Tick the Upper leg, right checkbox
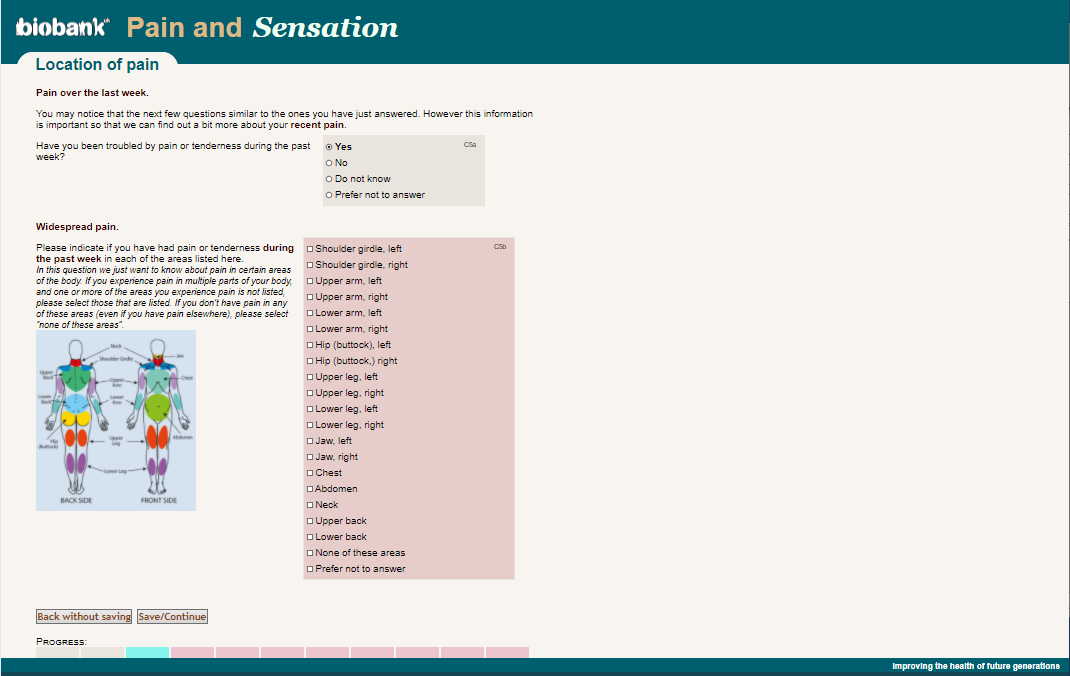The width and height of the screenshot is (1070, 676). point(310,393)
